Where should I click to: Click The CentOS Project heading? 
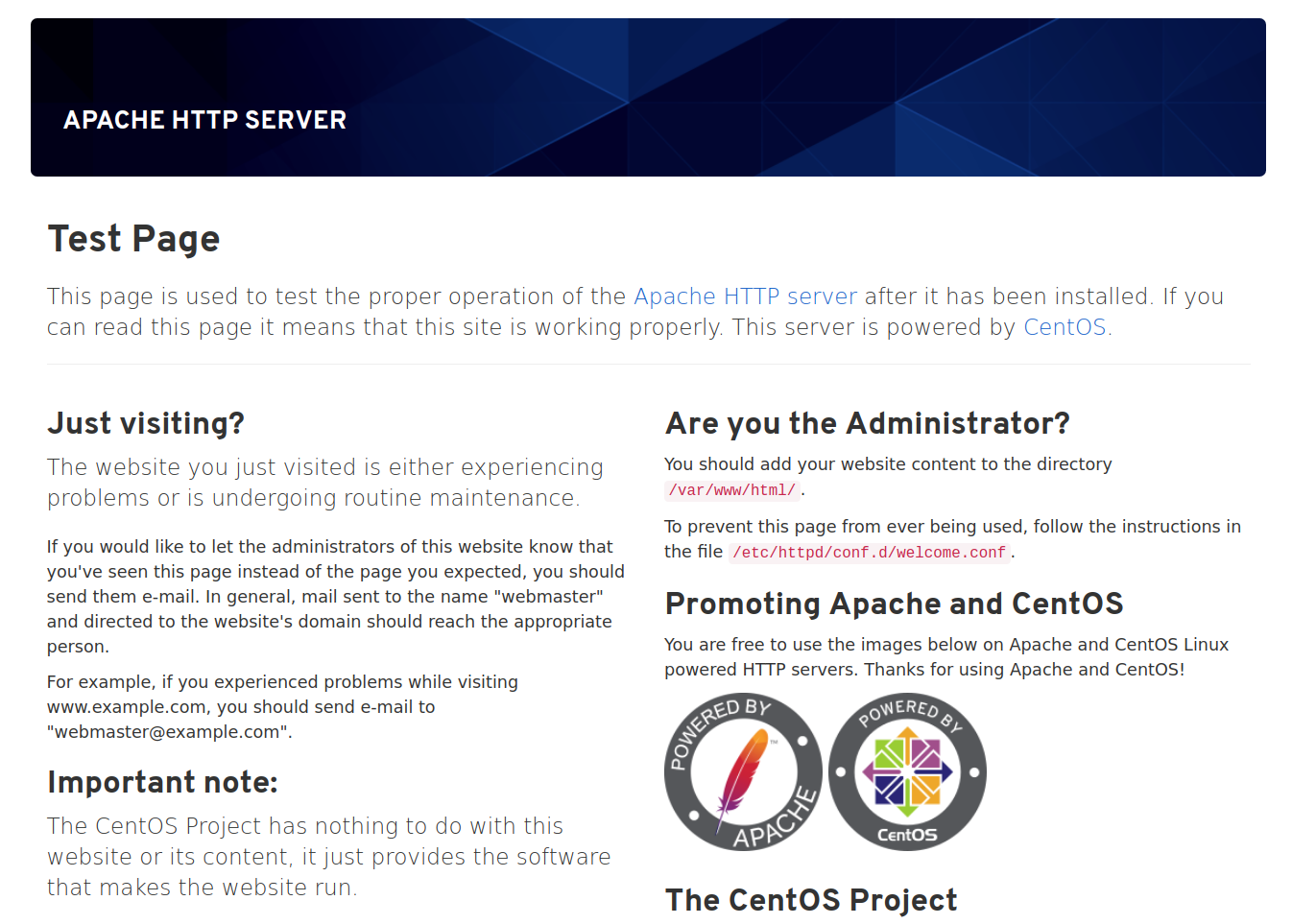pyautogui.click(x=811, y=900)
